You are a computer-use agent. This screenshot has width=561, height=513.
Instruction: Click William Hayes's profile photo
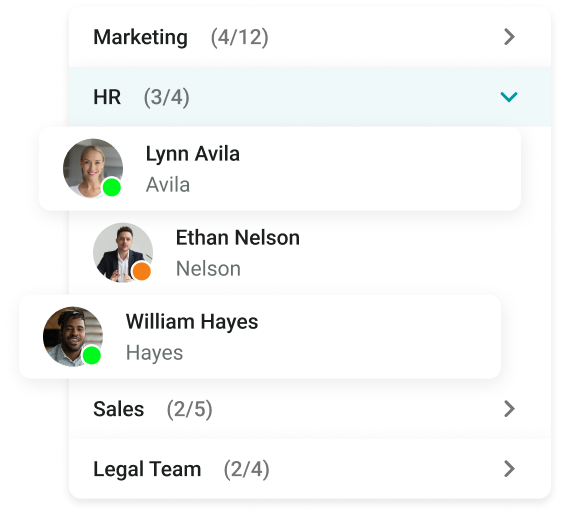pyautogui.click(x=73, y=336)
